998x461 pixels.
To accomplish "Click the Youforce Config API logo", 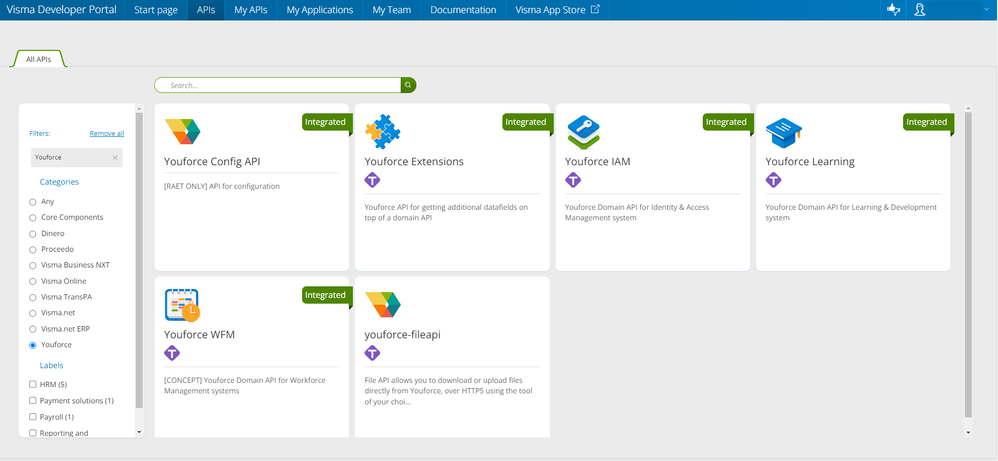I will coord(182,131).
